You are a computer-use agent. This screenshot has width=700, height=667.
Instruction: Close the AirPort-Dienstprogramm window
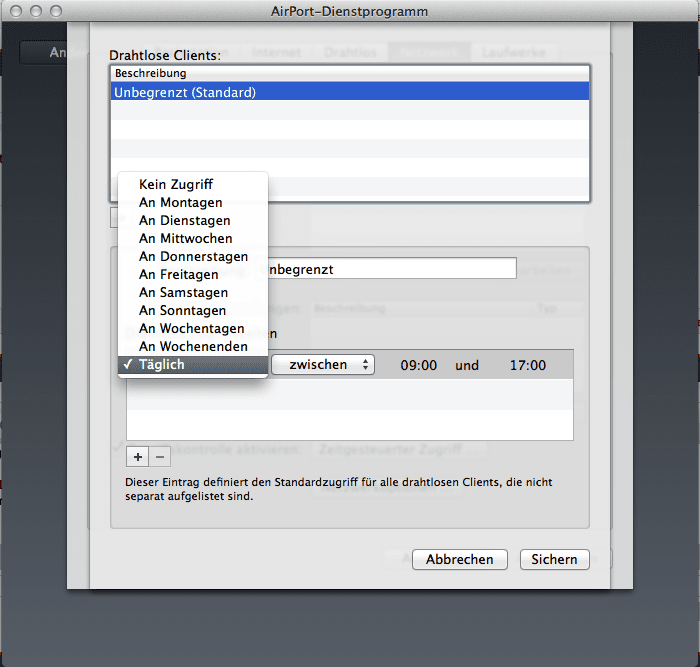[x=16, y=11]
